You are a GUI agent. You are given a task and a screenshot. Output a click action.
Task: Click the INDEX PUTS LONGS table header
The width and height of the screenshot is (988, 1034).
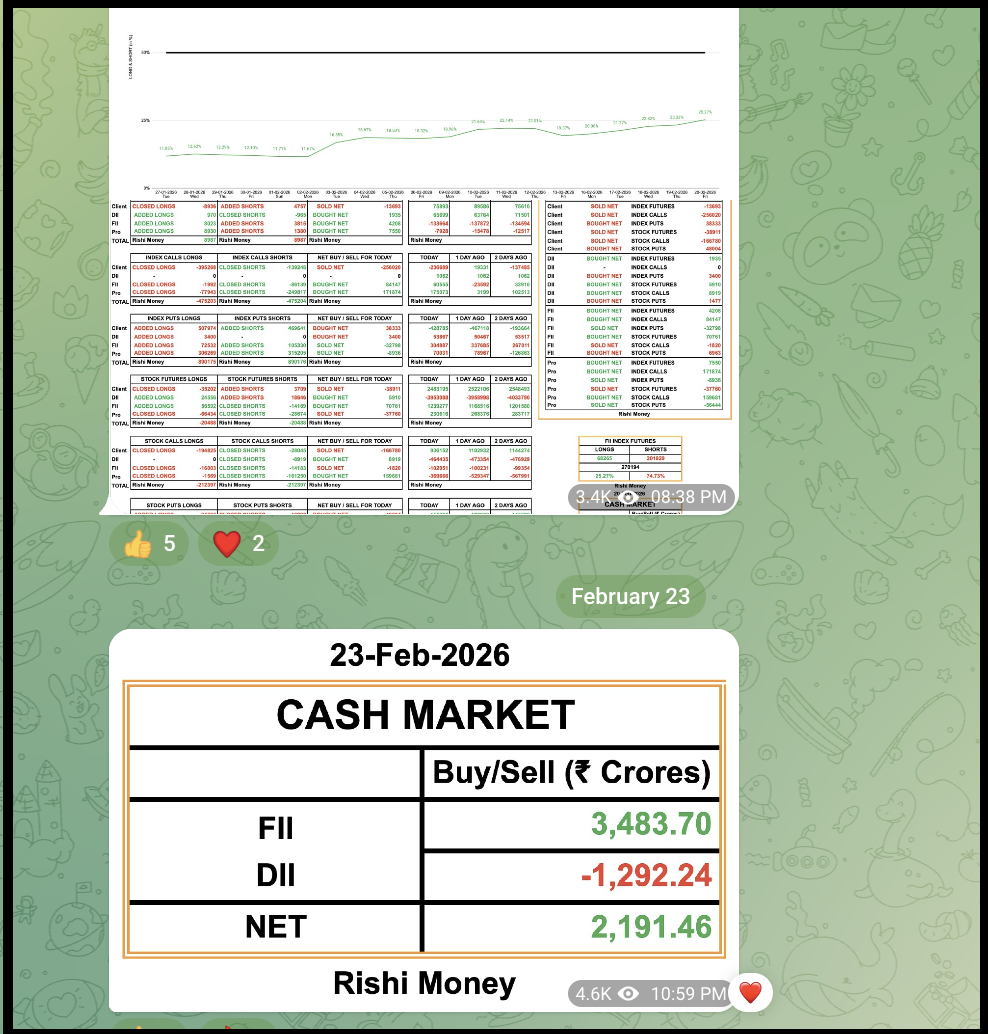173,319
